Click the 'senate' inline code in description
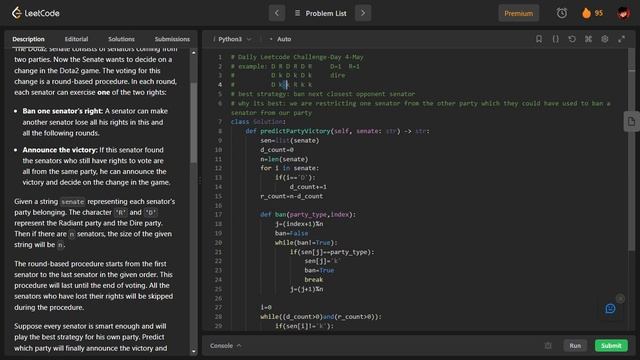This screenshot has height=360, width=640. point(73,202)
